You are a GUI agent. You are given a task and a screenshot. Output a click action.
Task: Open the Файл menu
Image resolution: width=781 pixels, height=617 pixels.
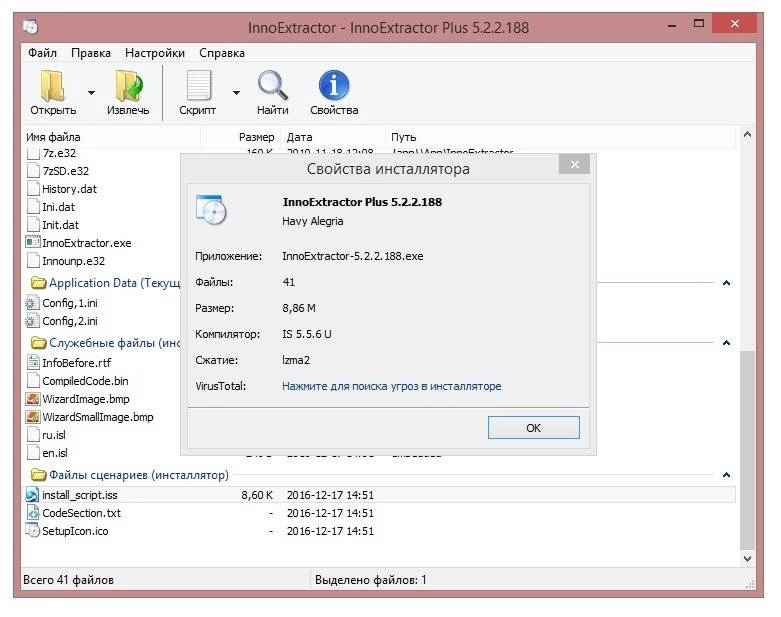[42, 53]
